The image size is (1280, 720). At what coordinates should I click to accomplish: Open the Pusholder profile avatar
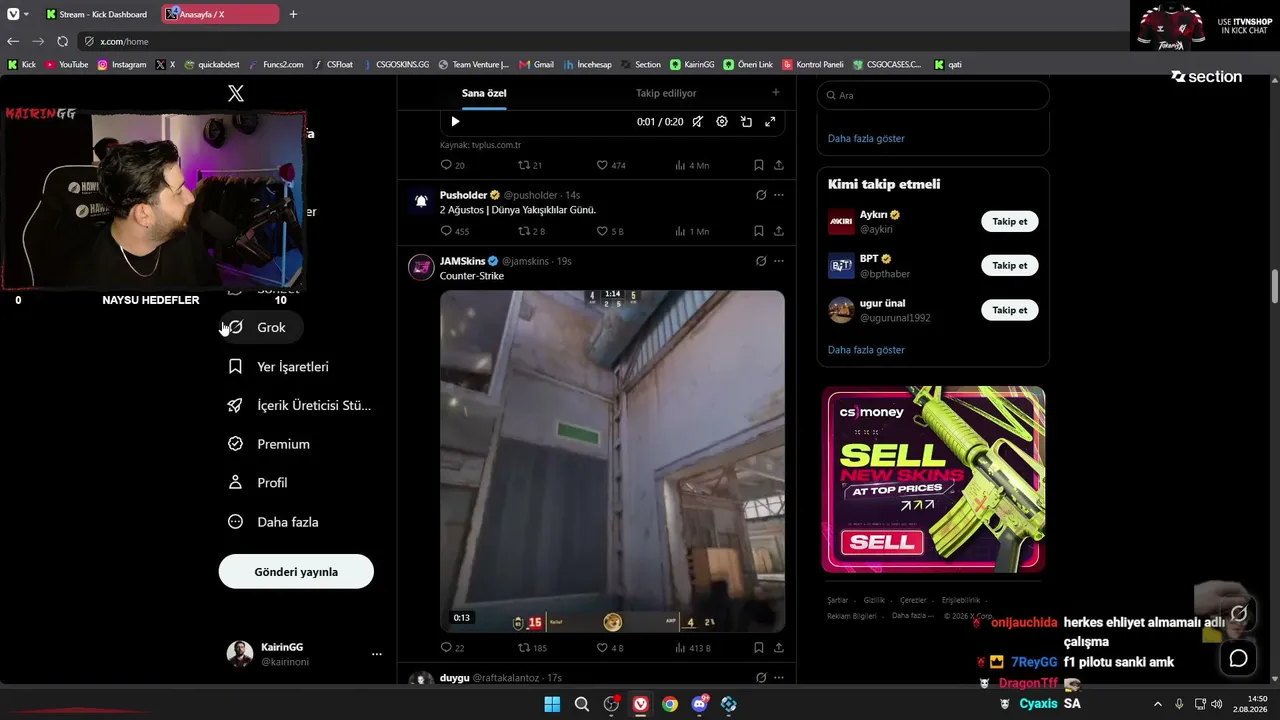(421, 201)
